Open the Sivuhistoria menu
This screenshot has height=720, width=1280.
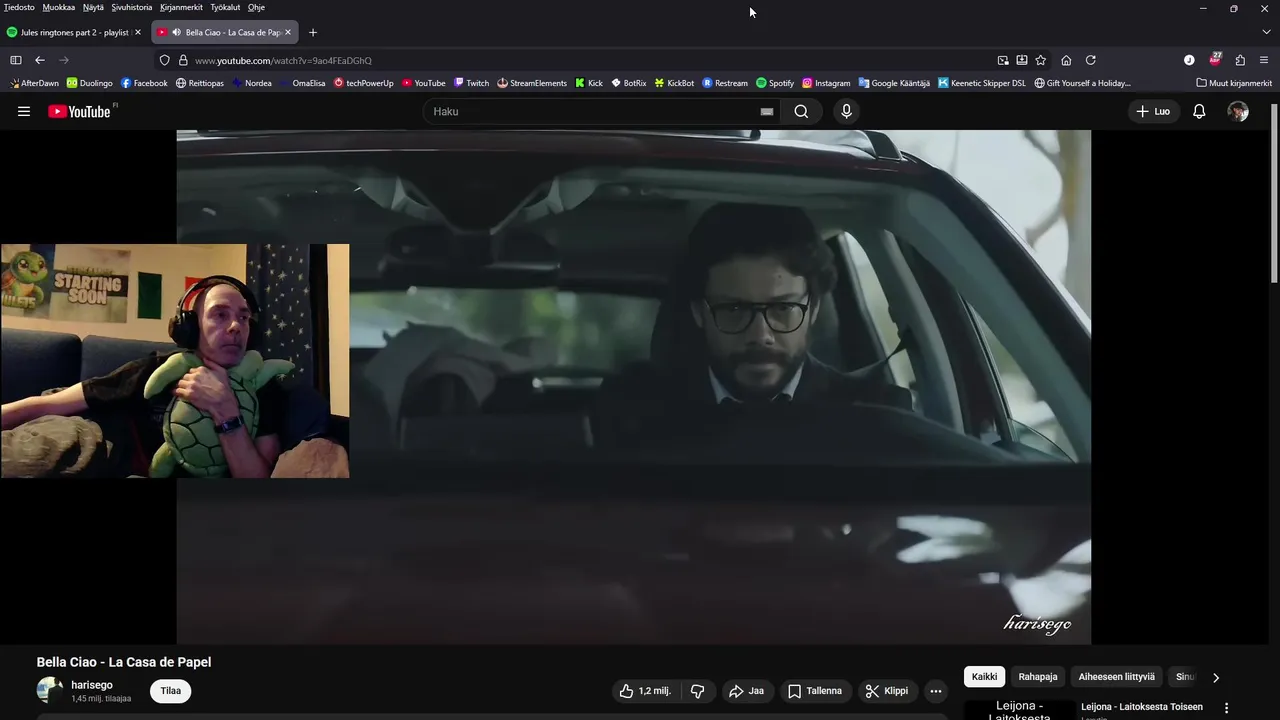[132, 7]
